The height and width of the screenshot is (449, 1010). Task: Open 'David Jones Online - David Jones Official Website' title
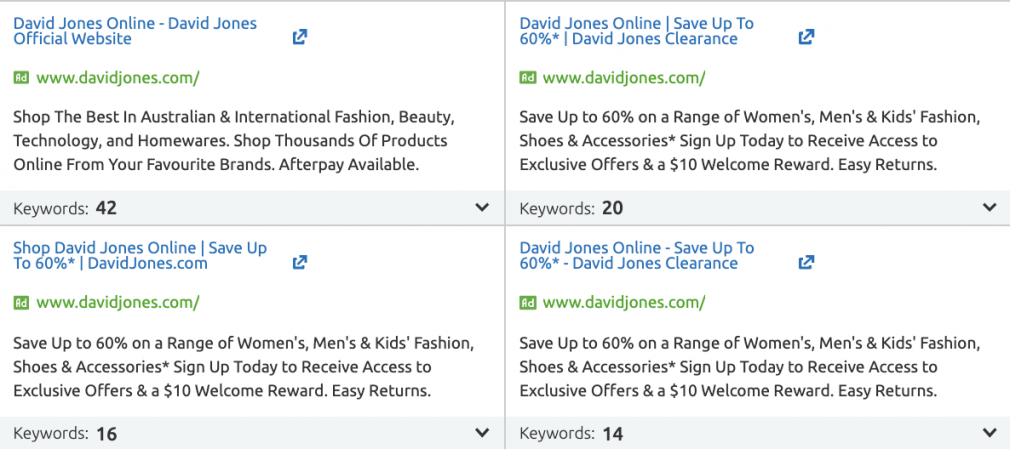coord(135,31)
